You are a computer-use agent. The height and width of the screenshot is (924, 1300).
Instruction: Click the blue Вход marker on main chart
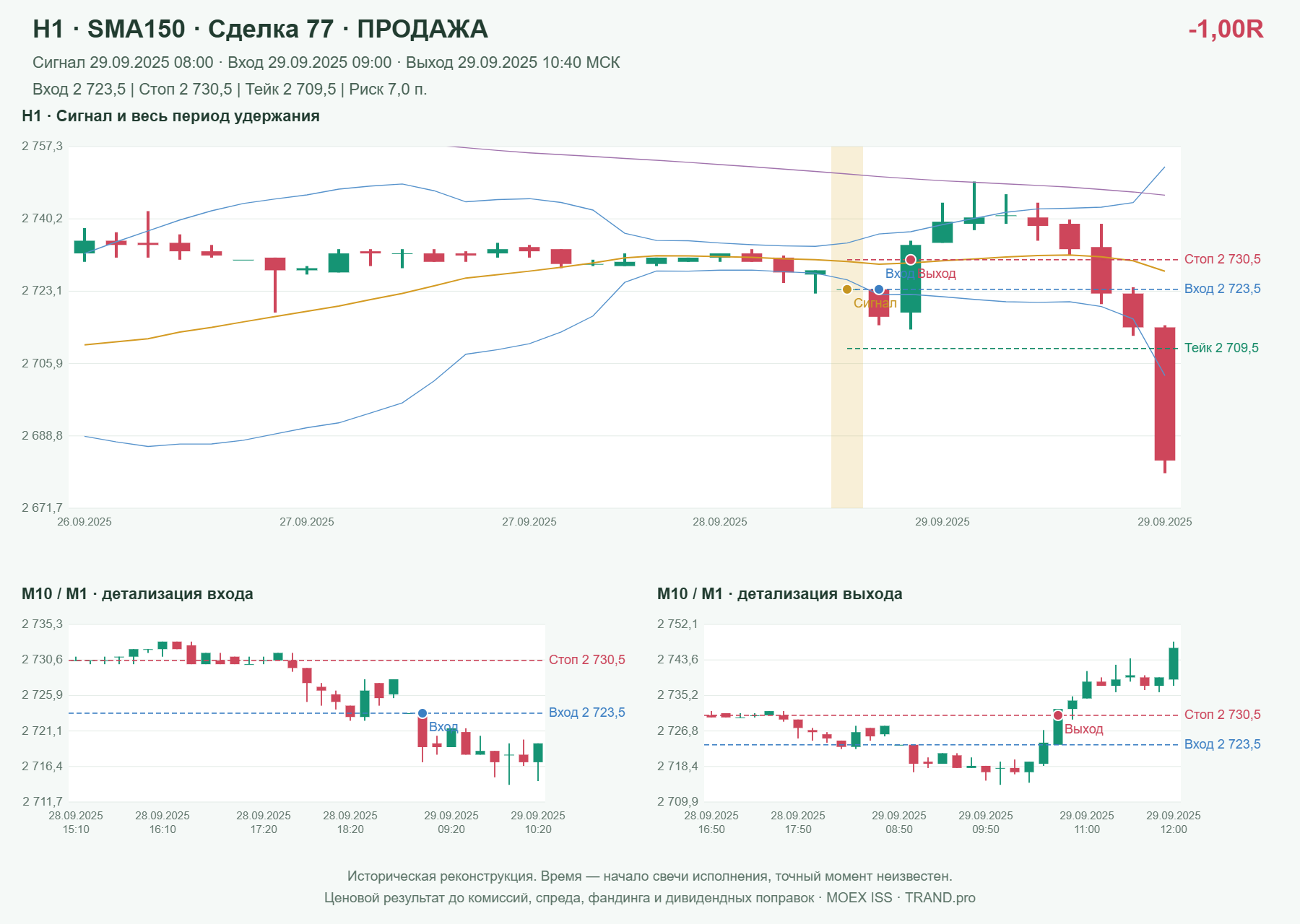tap(879, 289)
